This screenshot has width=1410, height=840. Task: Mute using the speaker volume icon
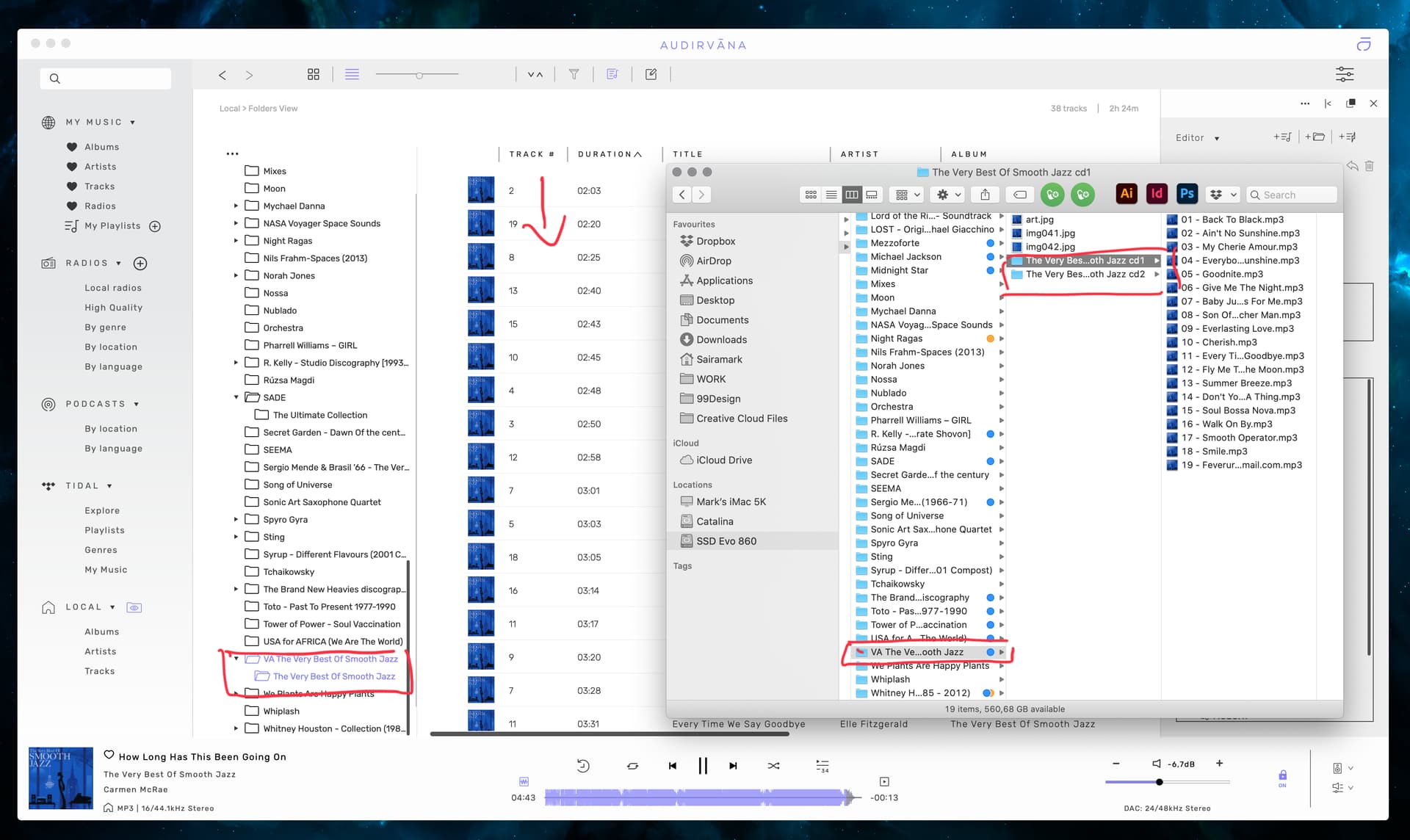point(1156,764)
